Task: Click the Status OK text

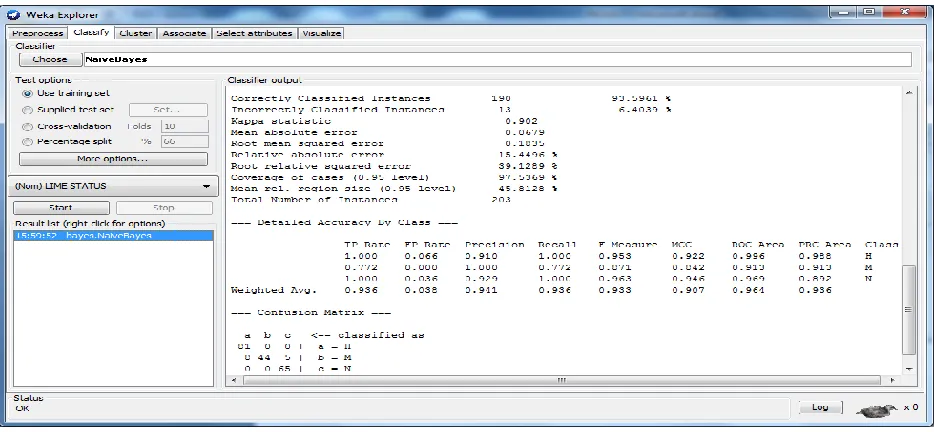Action: 21,409
